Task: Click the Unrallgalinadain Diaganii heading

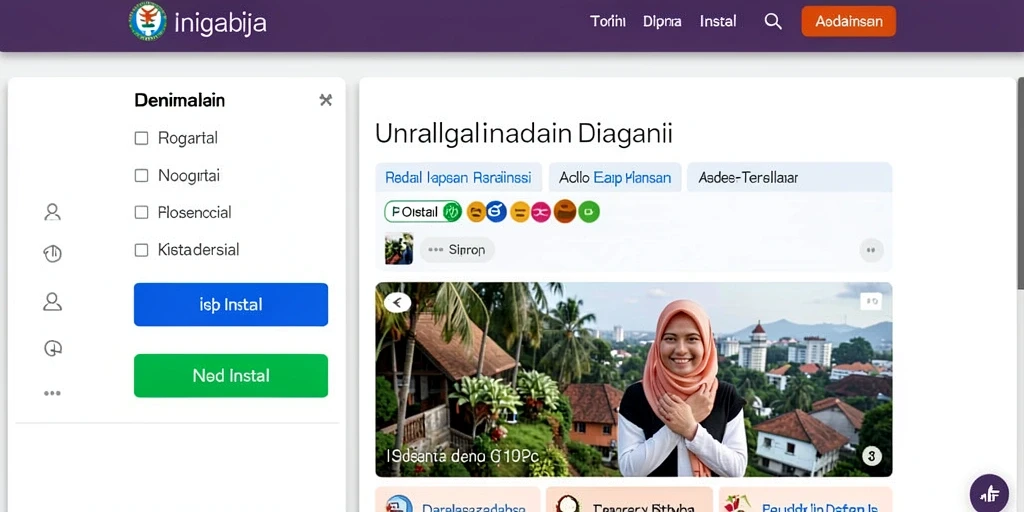Action: click(524, 133)
